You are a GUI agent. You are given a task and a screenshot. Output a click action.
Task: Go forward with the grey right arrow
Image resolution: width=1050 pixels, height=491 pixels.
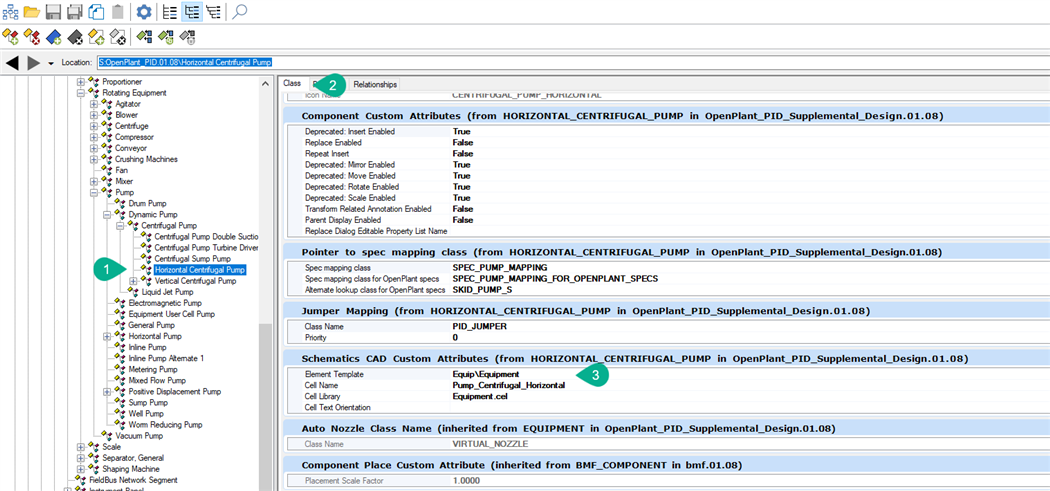click(33, 63)
